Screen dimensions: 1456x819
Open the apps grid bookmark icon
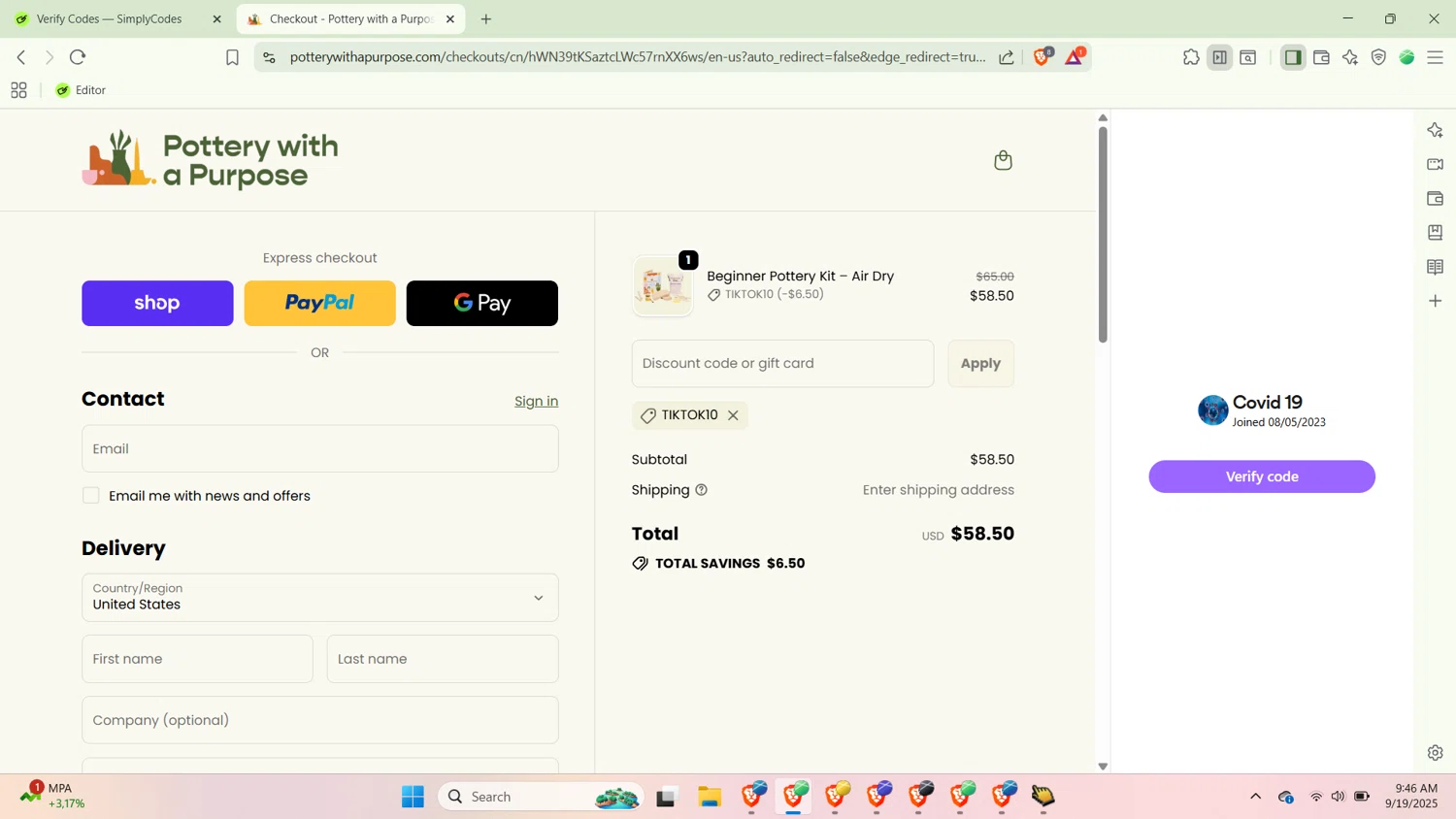coord(18,90)
